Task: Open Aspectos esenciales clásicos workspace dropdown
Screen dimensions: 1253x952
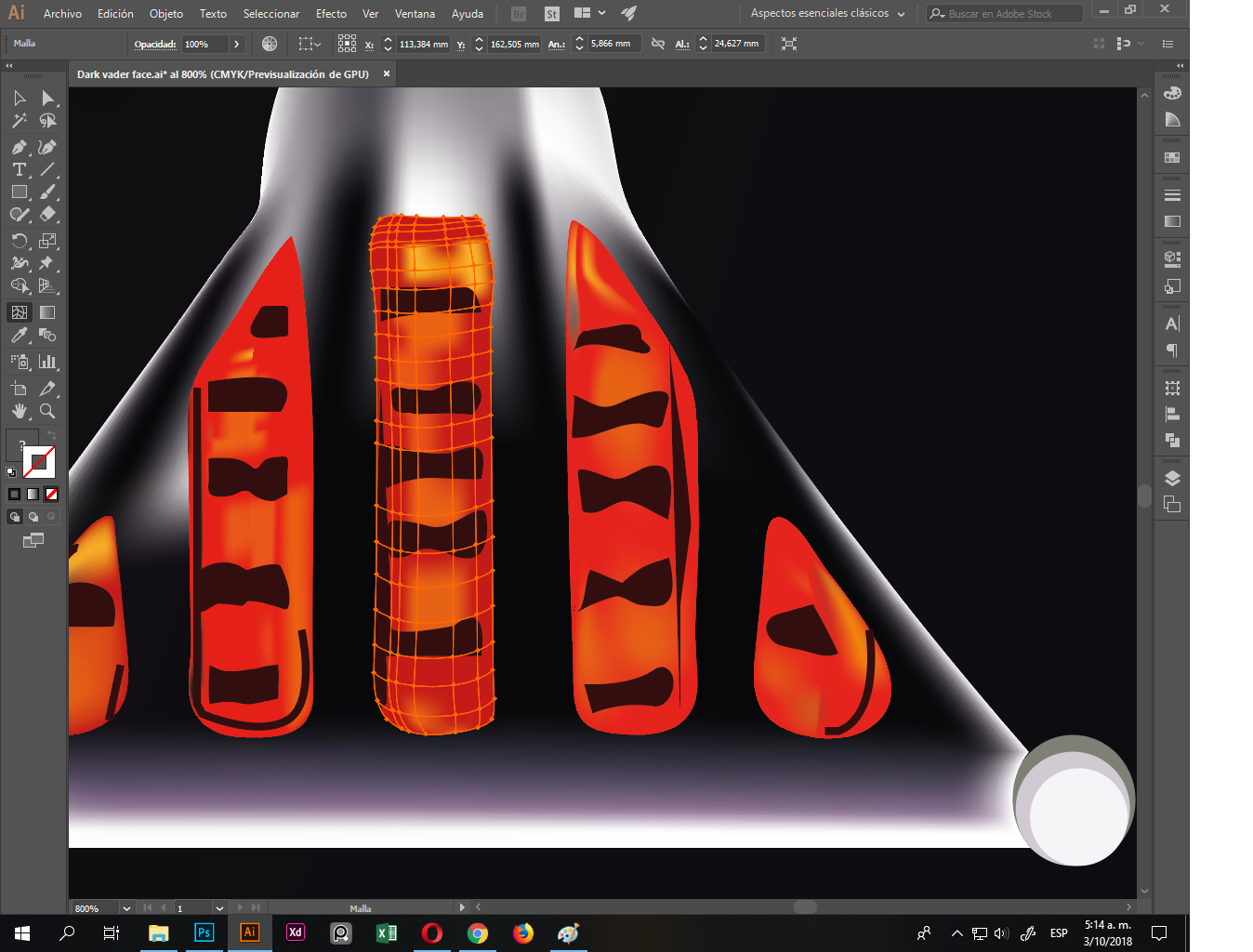Action: coord(827,13)
